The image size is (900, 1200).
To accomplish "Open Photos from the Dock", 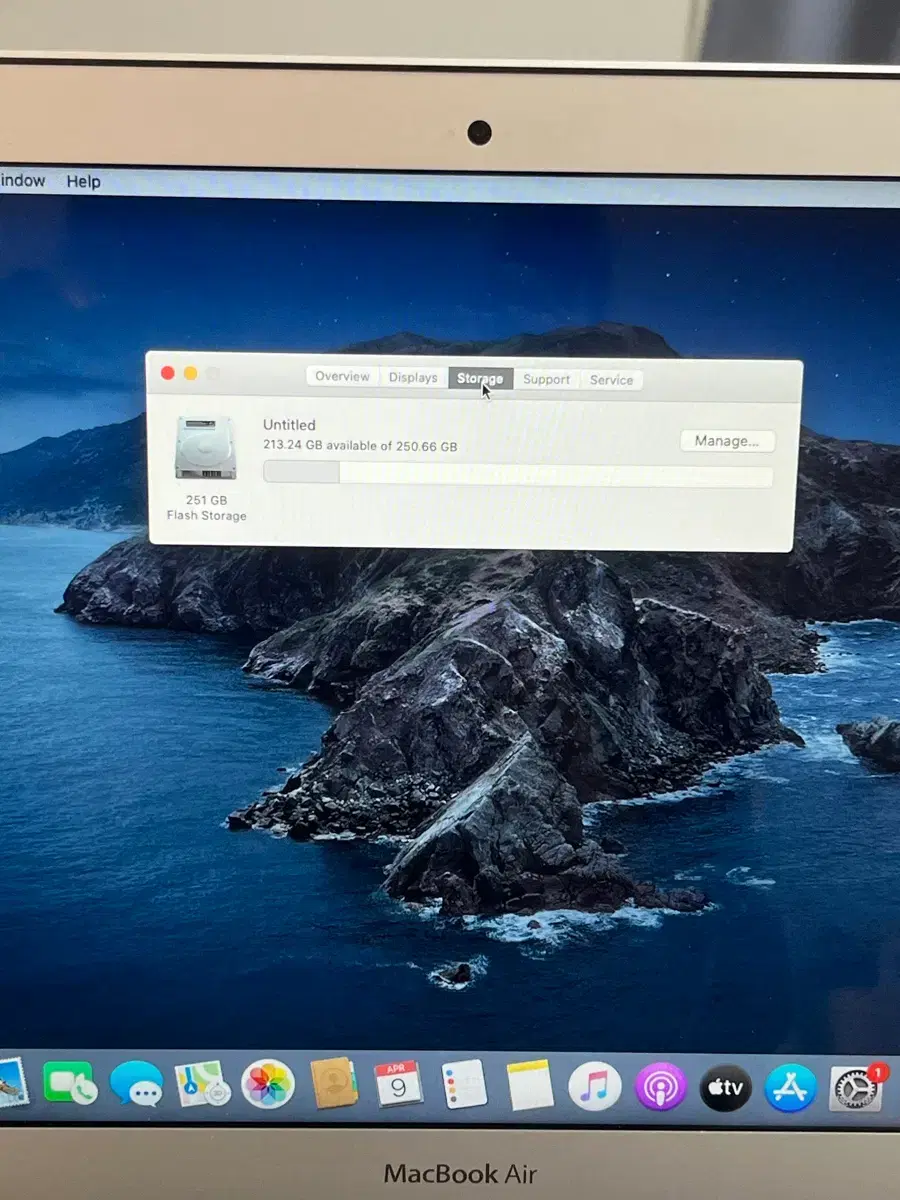I will coord(268,1085).
